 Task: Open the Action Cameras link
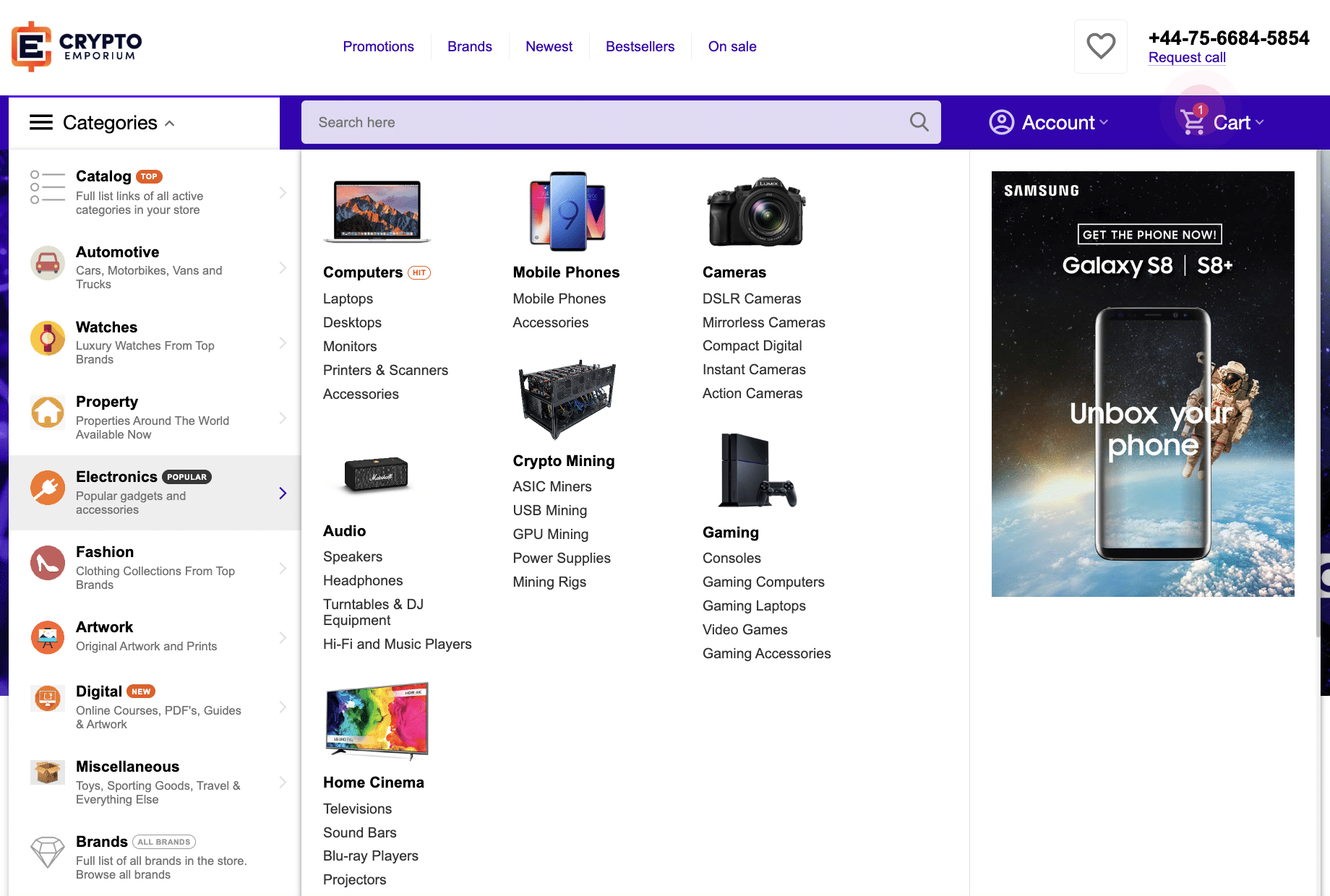752,393
